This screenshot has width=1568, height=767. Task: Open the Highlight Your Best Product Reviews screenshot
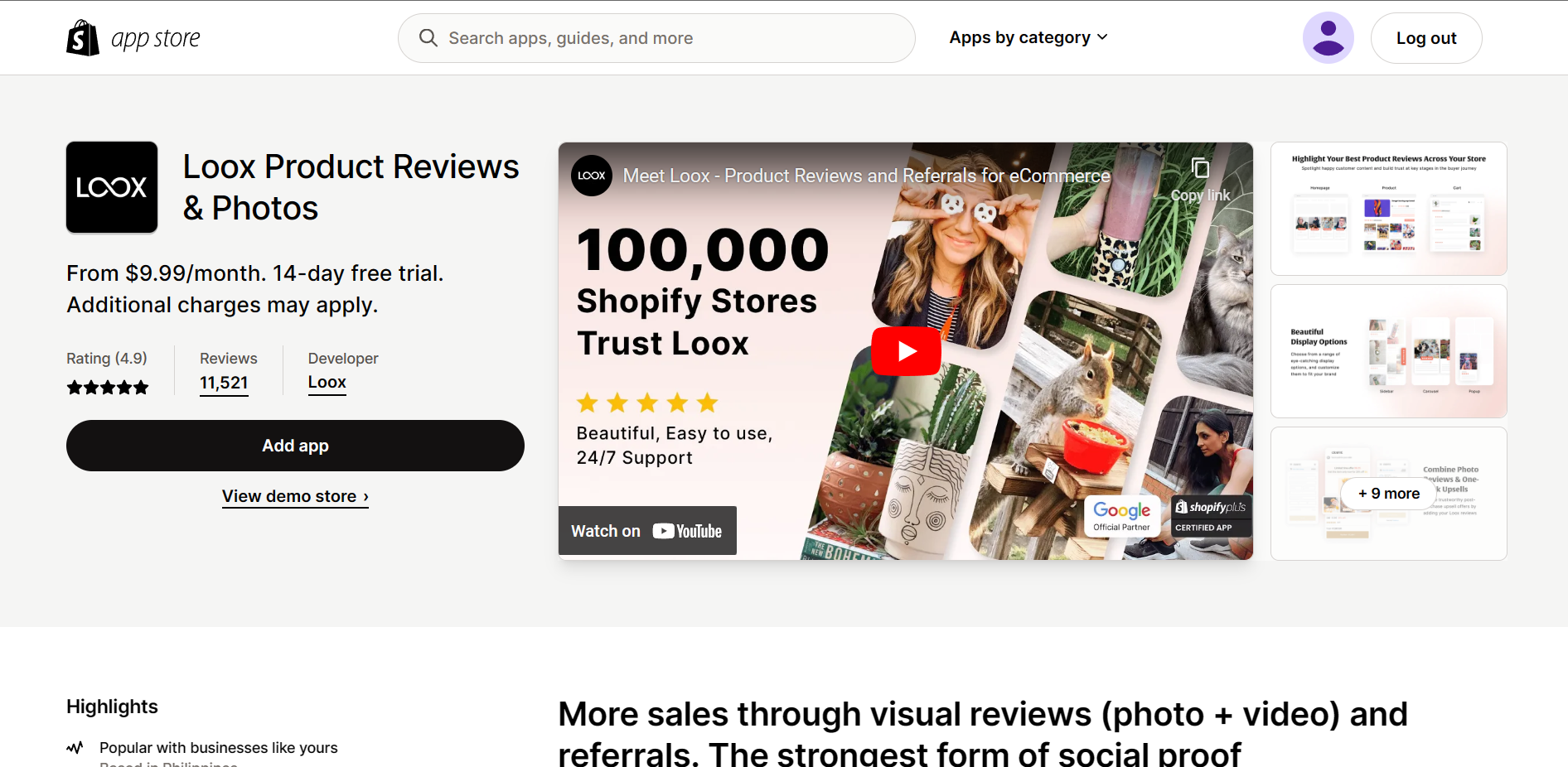pos(1388,209)
